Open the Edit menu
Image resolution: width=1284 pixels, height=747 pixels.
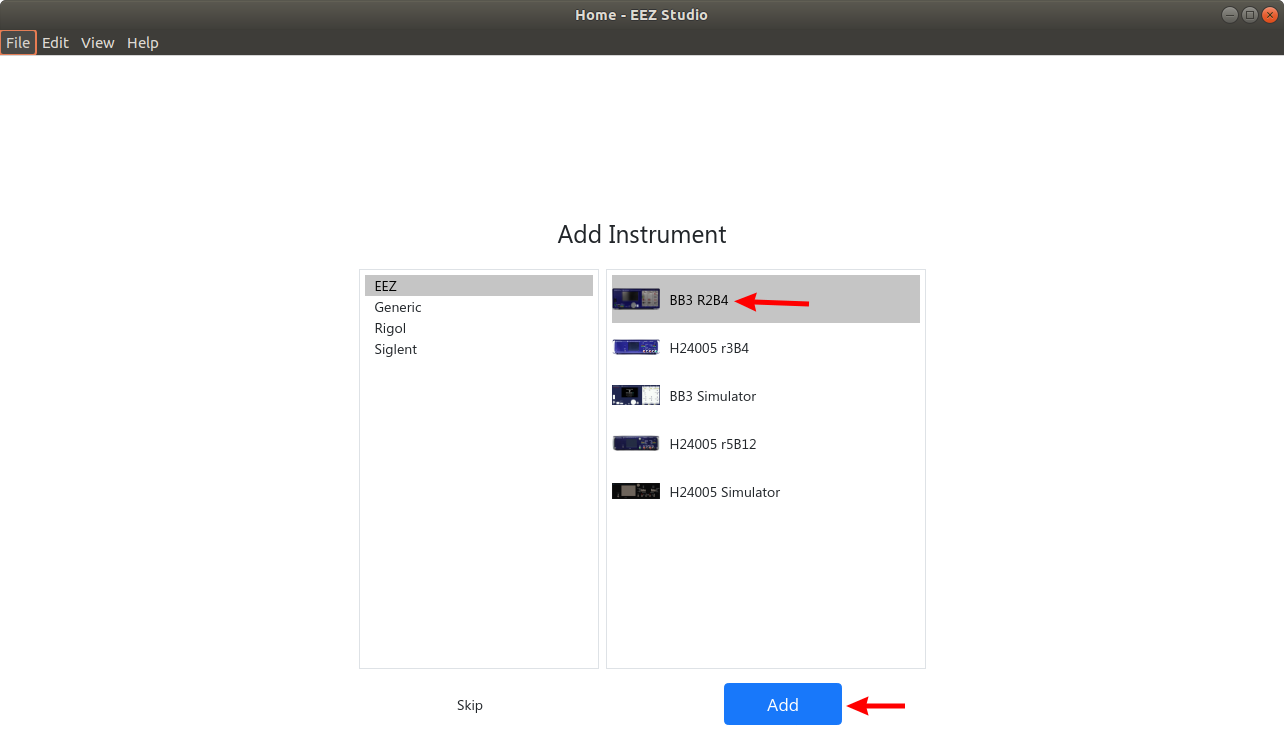click(x=55, y=43)
